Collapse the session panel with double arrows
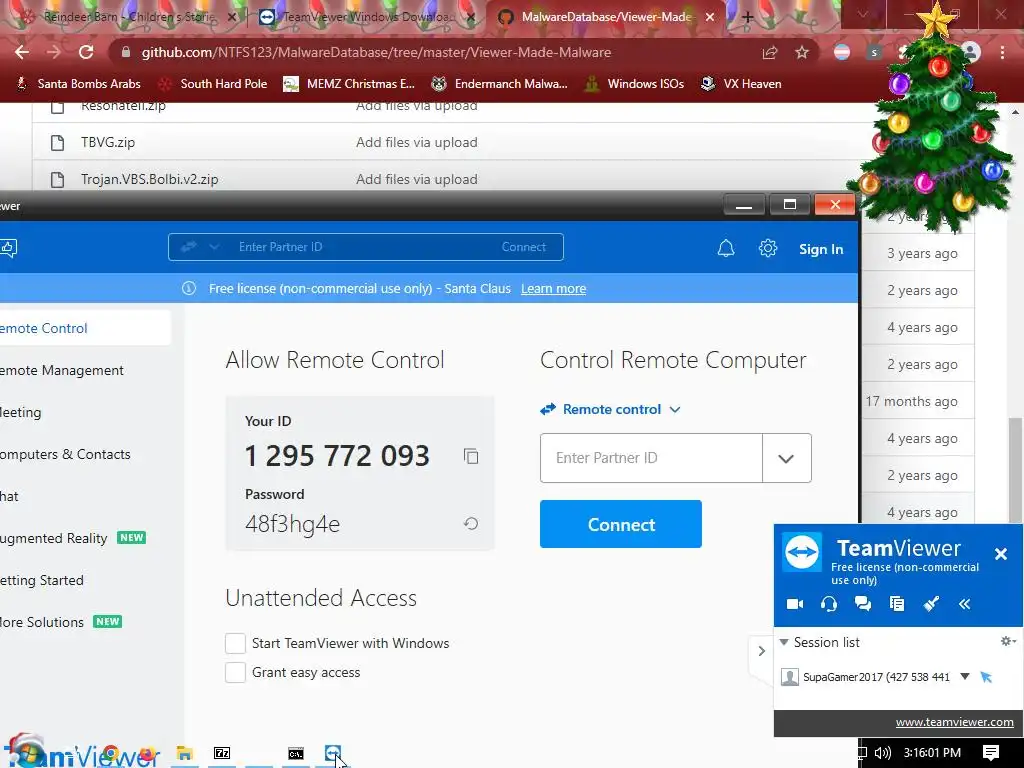 tap(965, 604)
